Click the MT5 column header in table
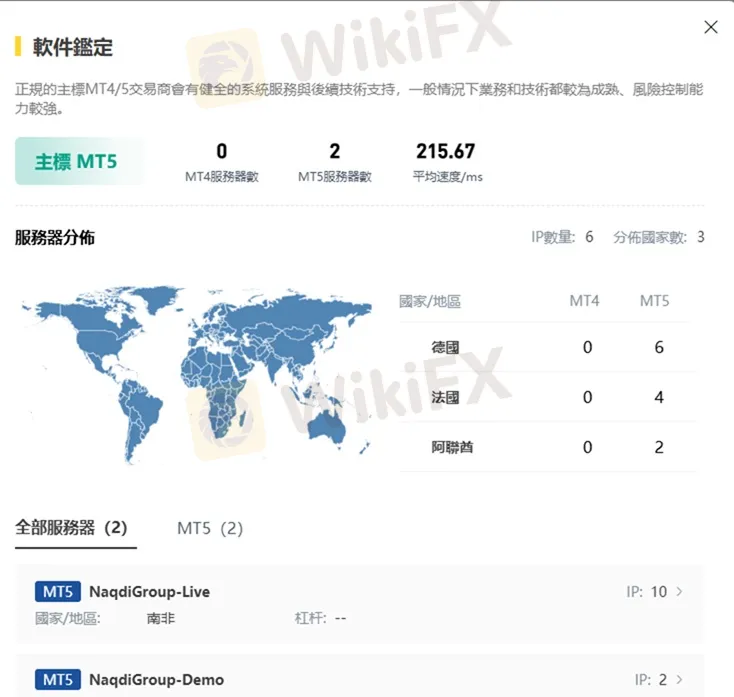This screenshot has height=697, width=734. click(654, 301)
